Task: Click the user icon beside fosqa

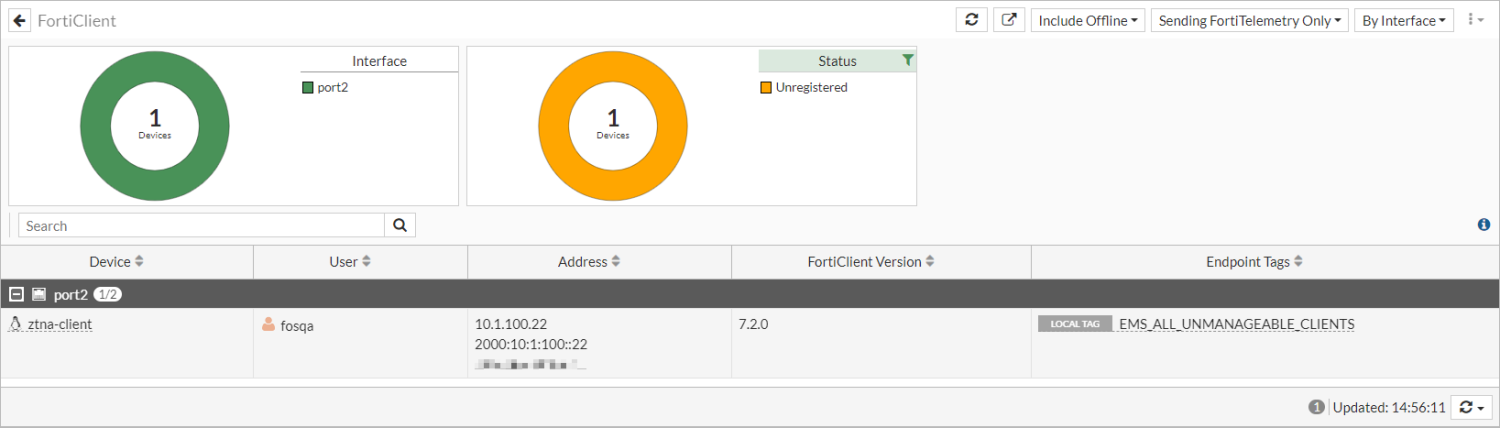Action: coord(268,324)
